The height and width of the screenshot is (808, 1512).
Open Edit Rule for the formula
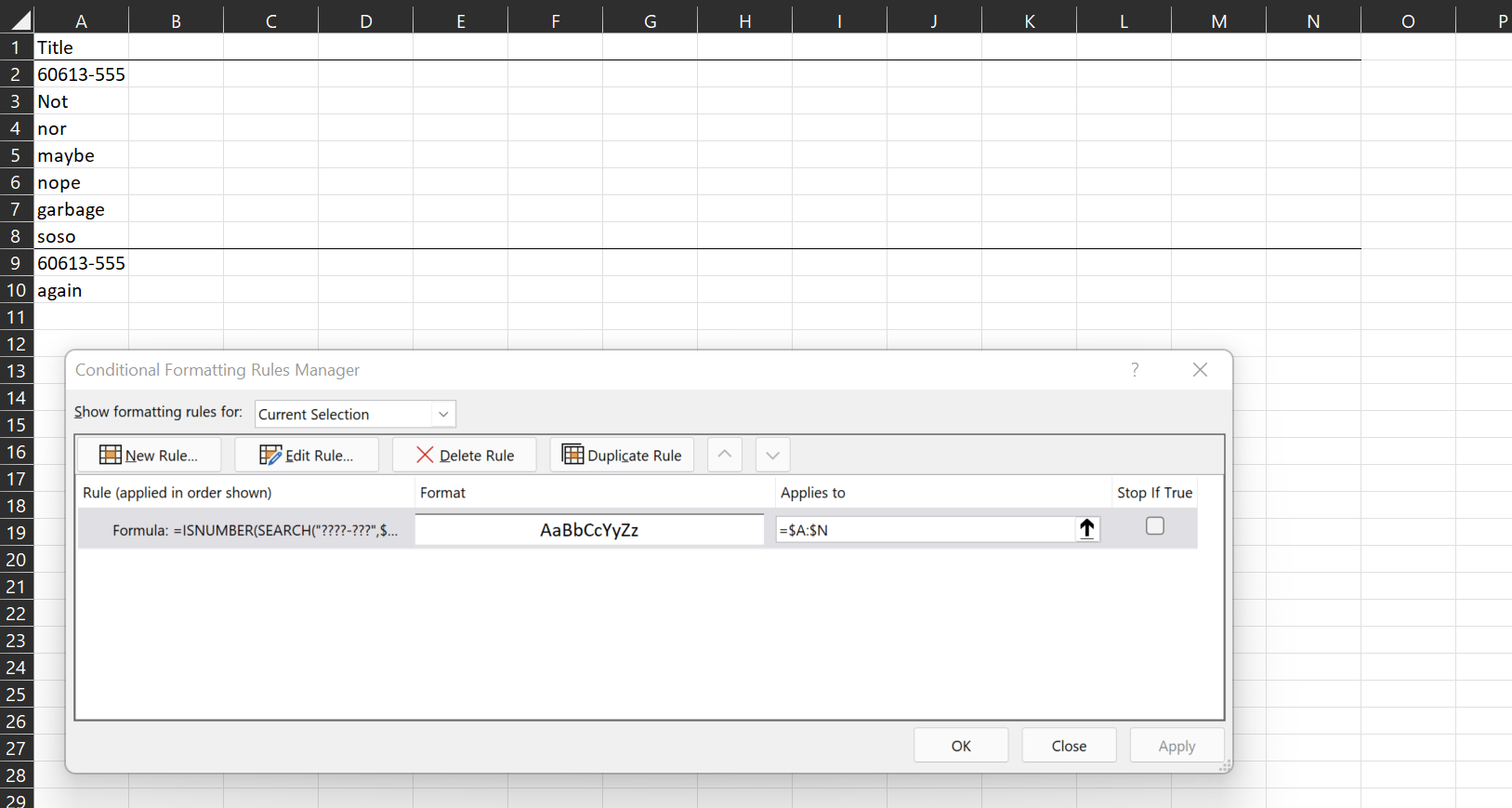point(307,455)
